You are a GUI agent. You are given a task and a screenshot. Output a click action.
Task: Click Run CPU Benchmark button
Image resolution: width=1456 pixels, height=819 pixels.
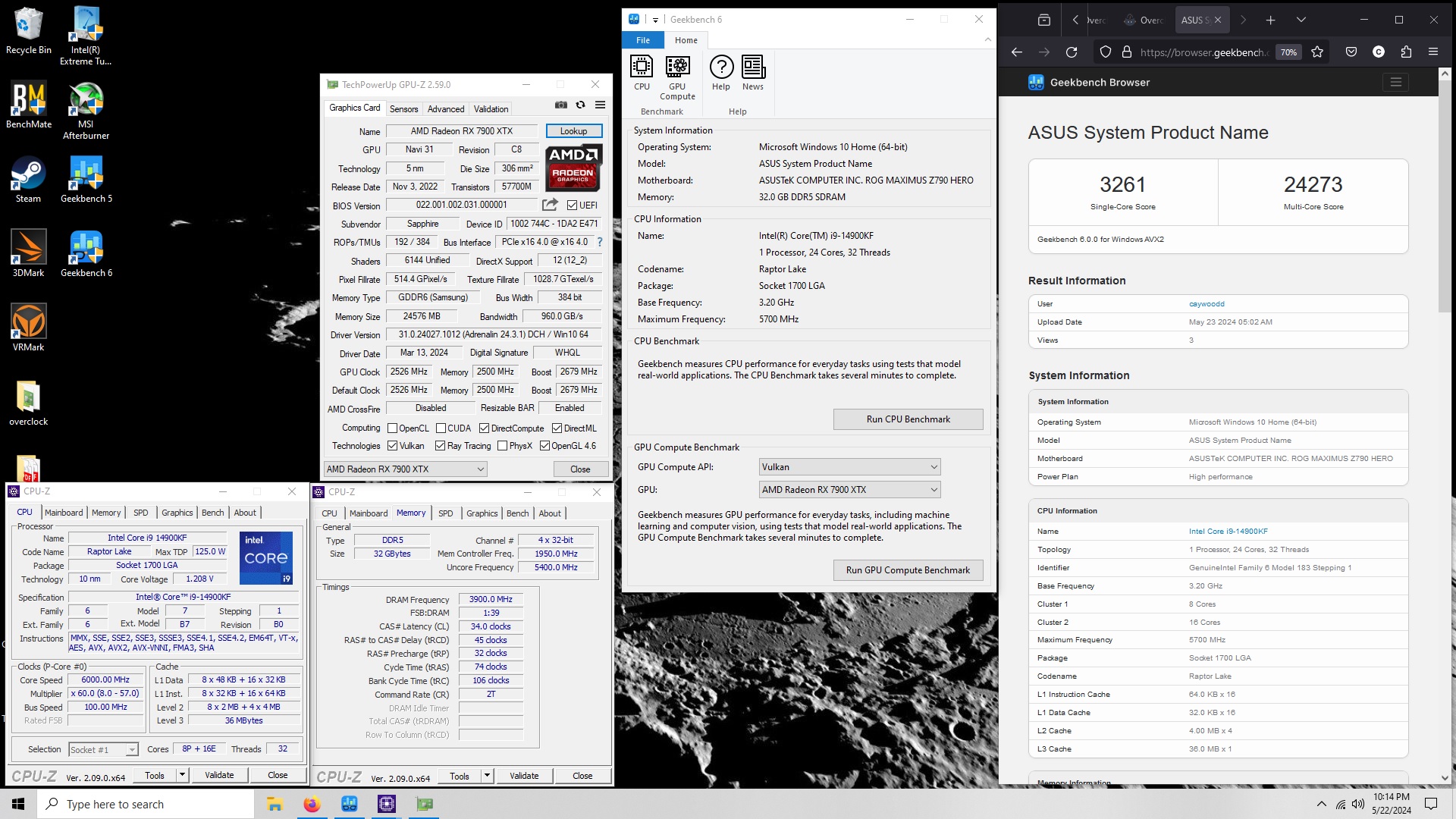908,419
